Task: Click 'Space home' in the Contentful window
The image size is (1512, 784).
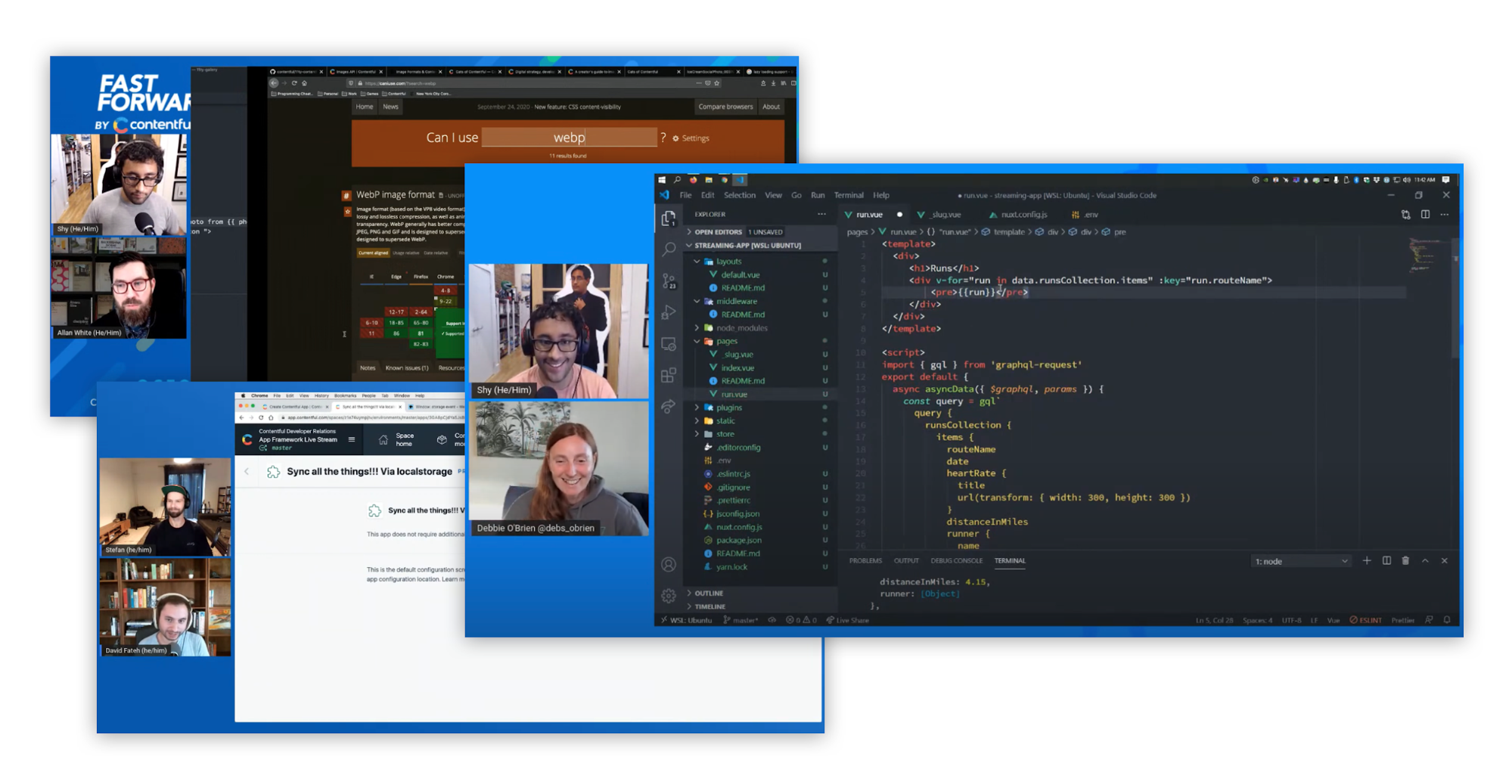Action: [x=397, y=439]
